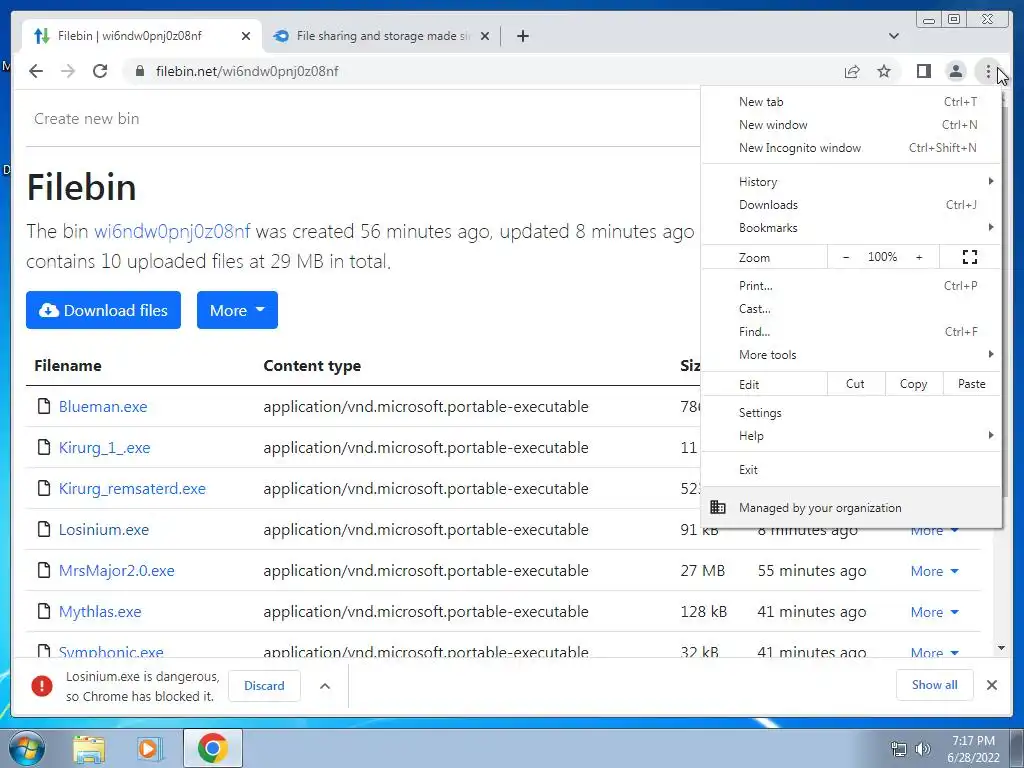
Task: Click the browser forward arrow
Action: [x=68, y=71]
